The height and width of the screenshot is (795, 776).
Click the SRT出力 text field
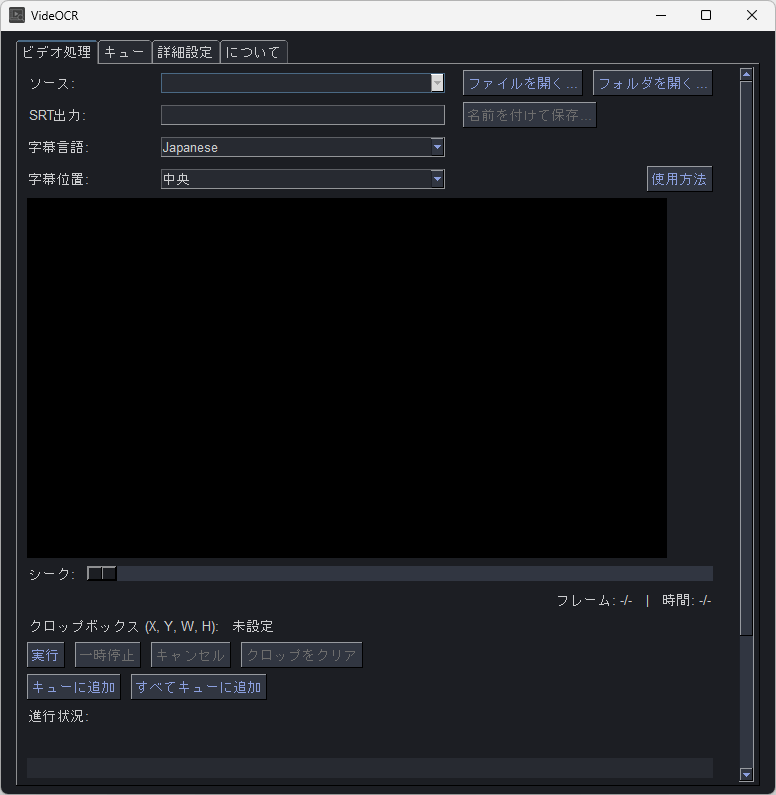click(302, 115)
